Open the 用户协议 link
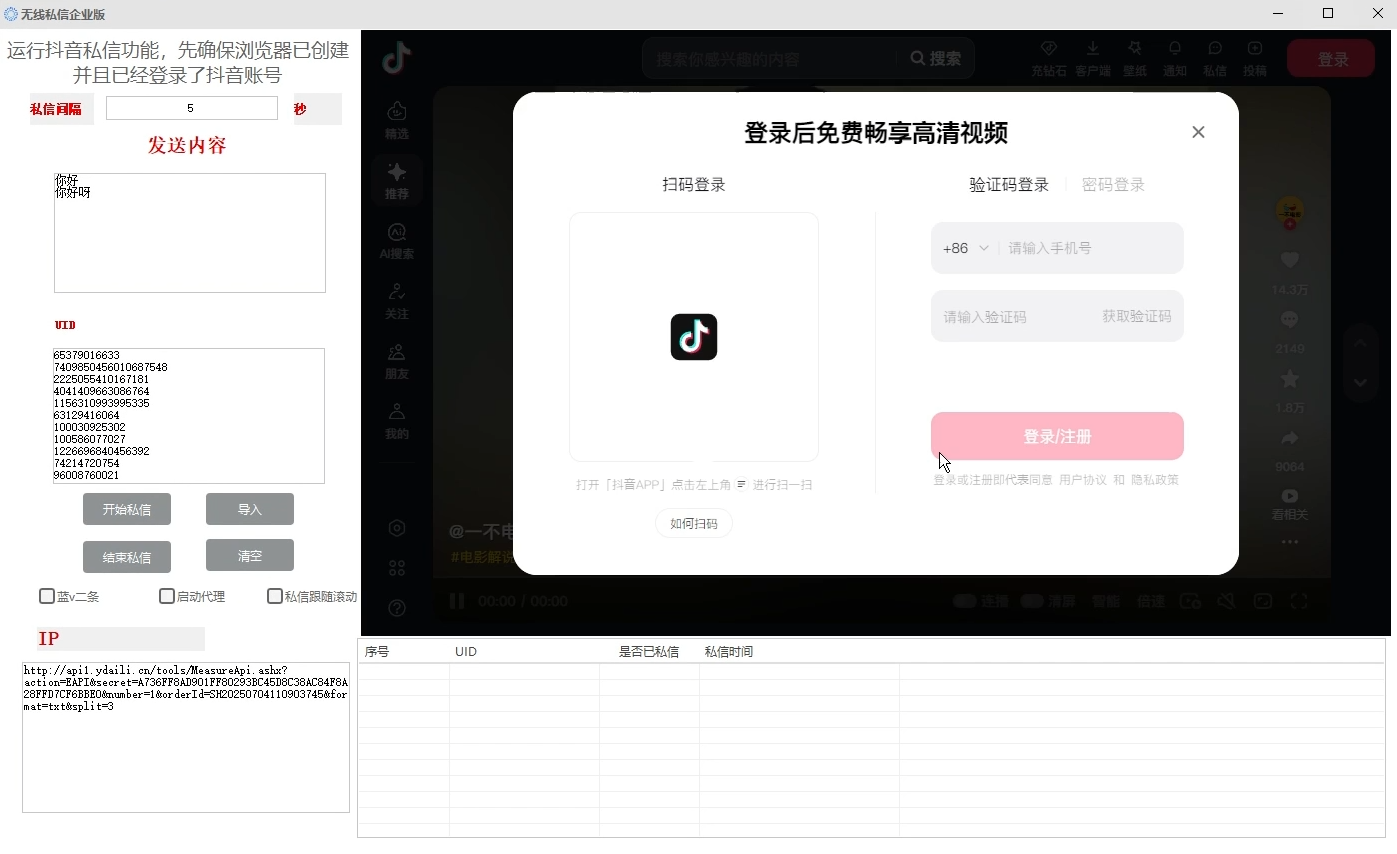The height and width of the screenshot is (854, 1397). point(1083,480)
